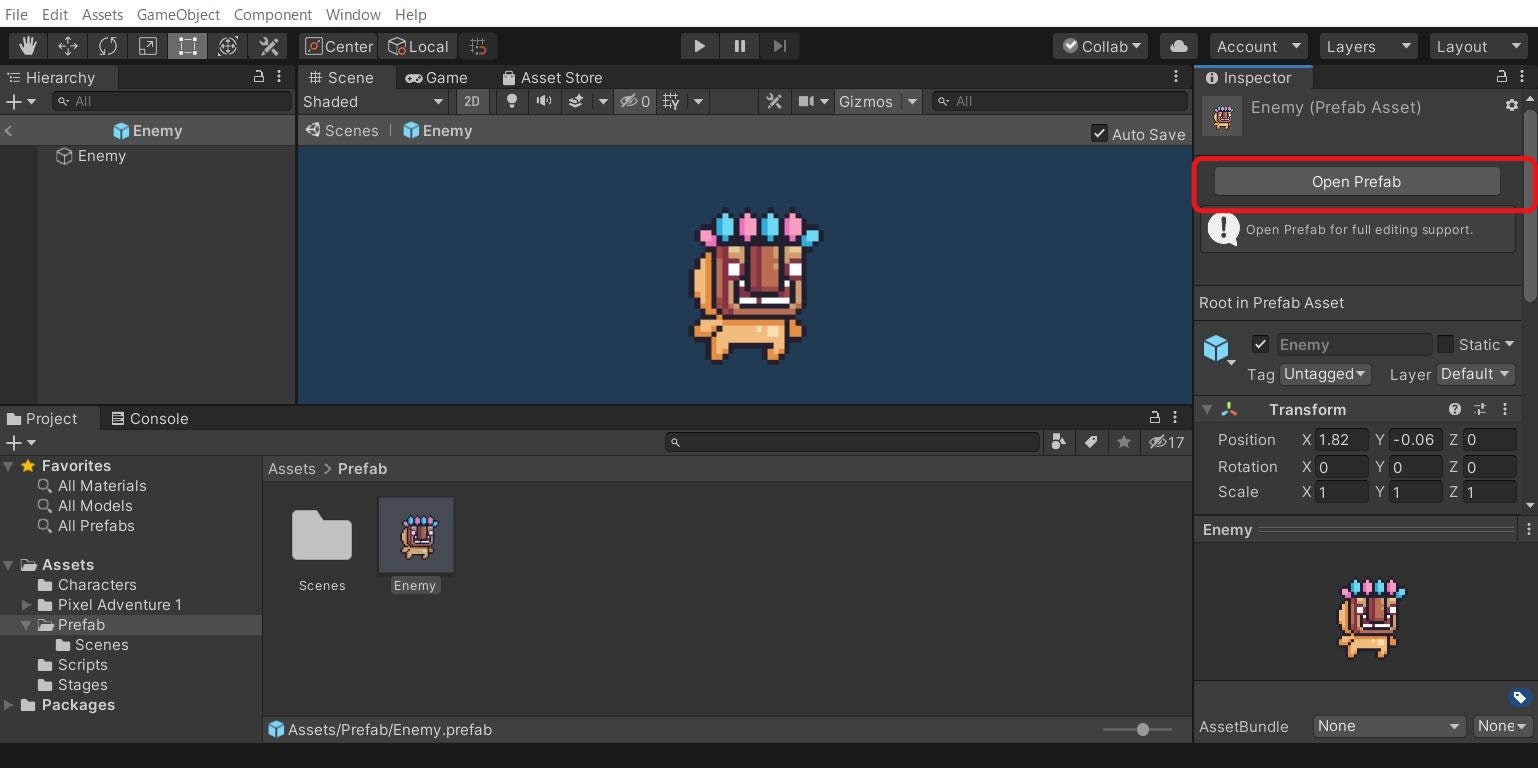Toggle Auto Save checkbox
Screen dimensions: 1538x768
point(1099,133)
